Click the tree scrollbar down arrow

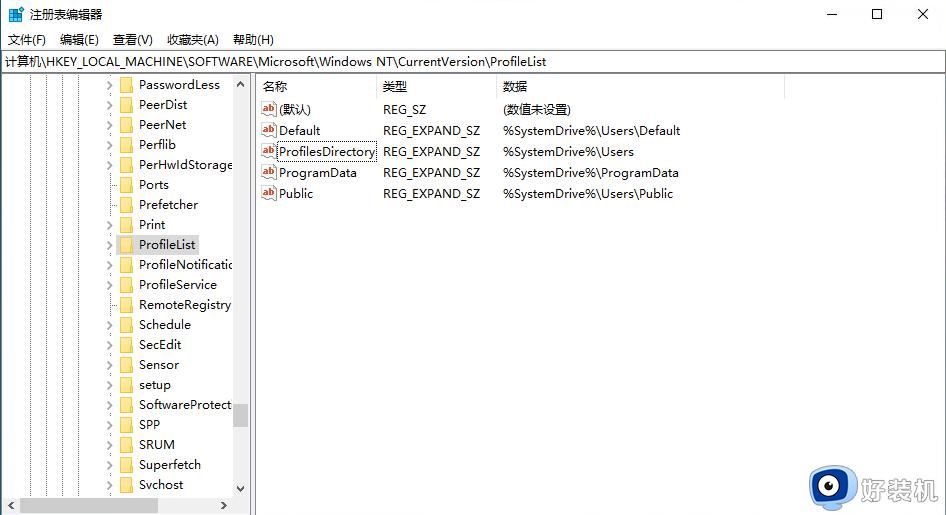pyautogui.click(x=240, y=489)
